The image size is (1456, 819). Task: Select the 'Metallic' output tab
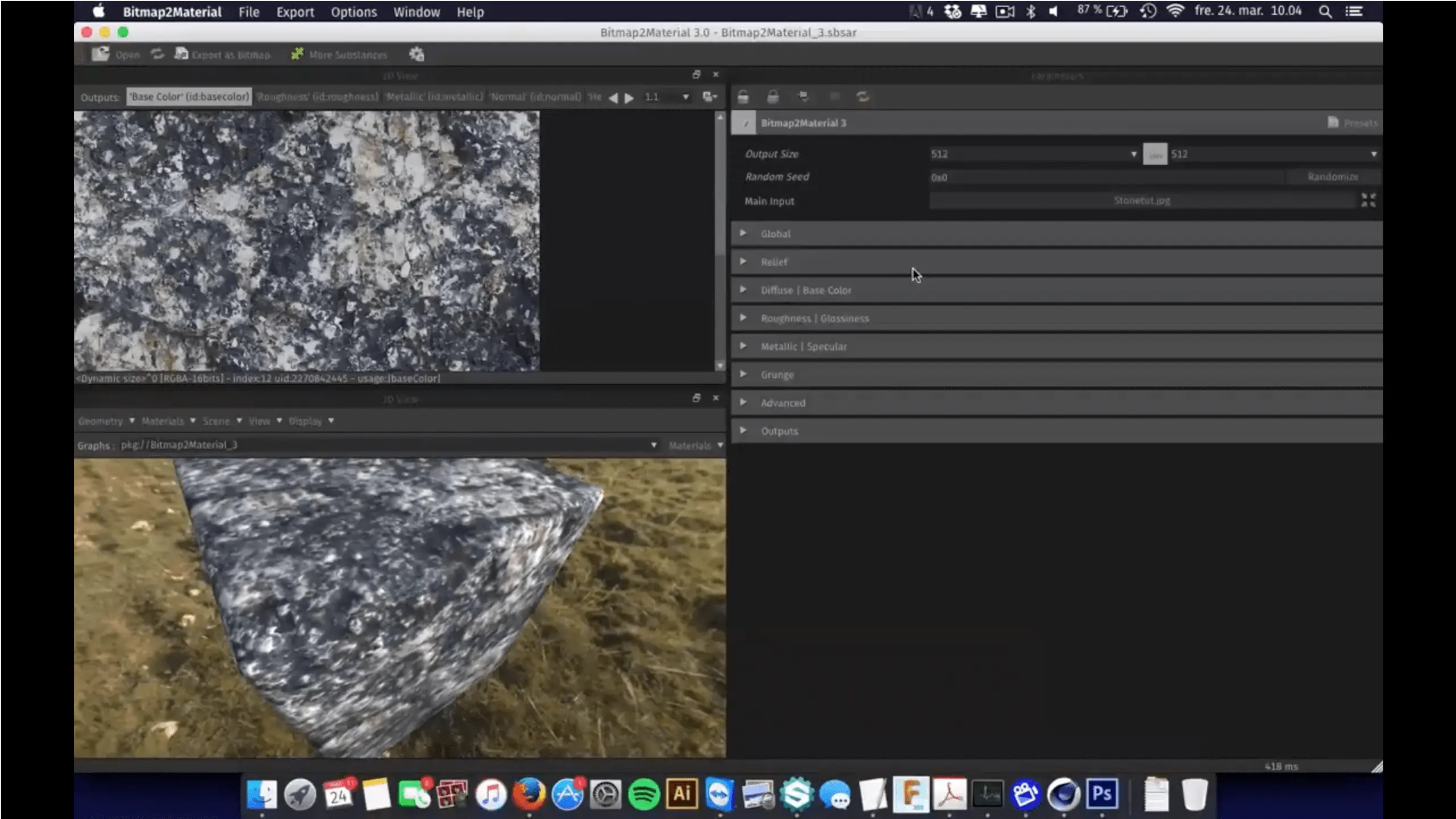[x=434, y=97]
